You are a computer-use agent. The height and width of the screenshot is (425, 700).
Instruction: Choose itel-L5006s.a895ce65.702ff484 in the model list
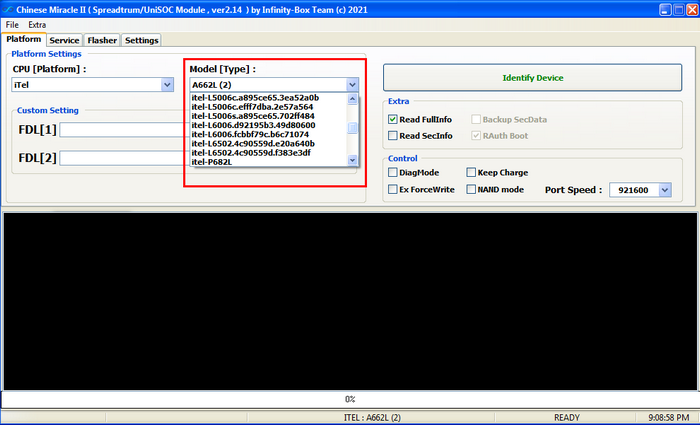tap(268, 116)
